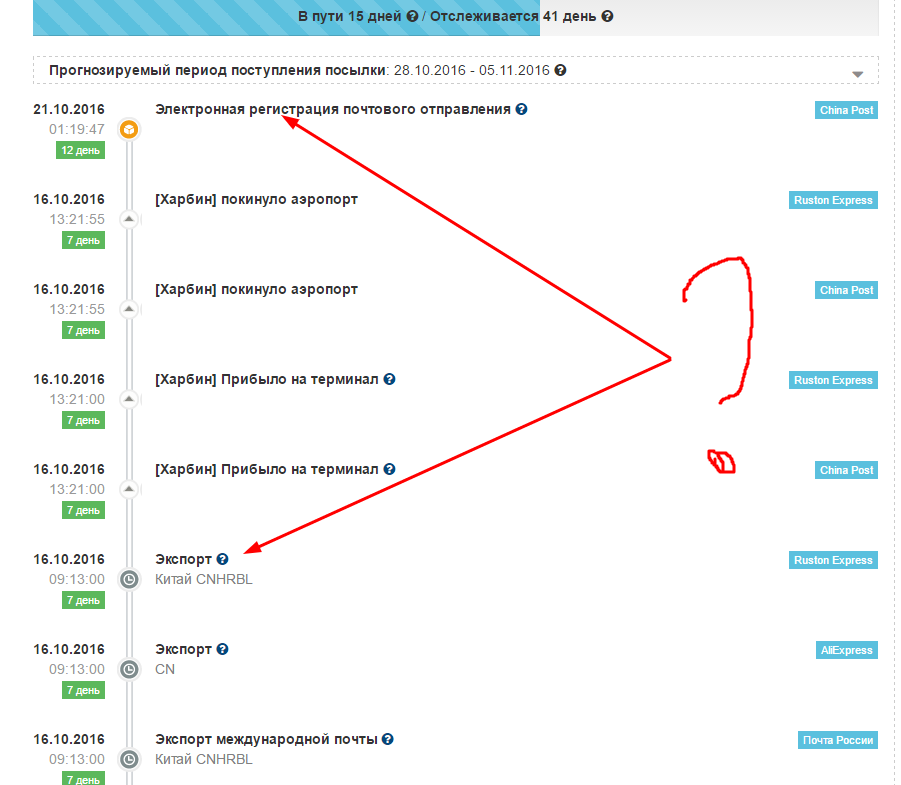Click help icon next to Экспорт CN
This screenshot has height=785, width=901.
[x=223, y=649]
